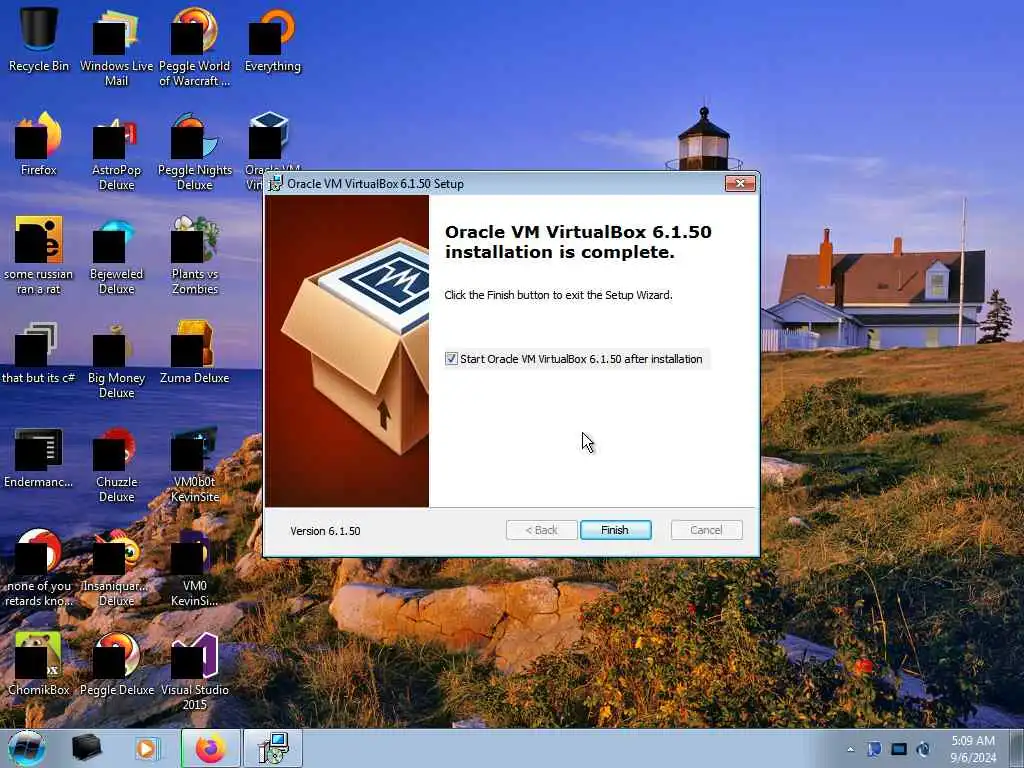
Task: Select the Insaniquarium Deluxe desktop icon
Action: 116,568
